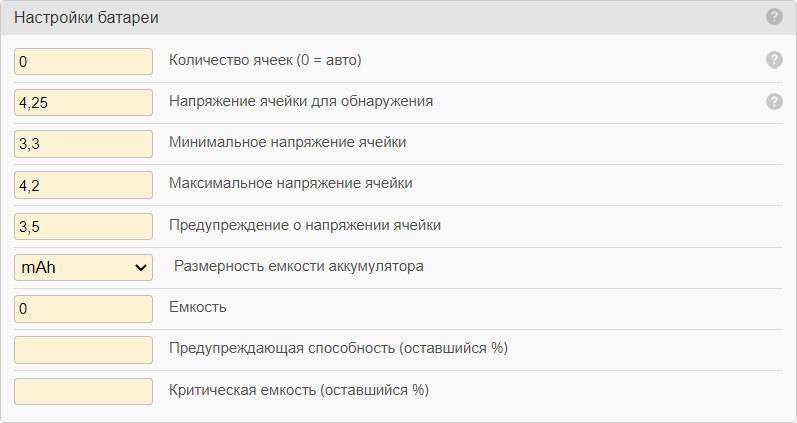Click the Настройки батареи panel title
This screenshot has width=797, height=423.
tap(86, 18)
